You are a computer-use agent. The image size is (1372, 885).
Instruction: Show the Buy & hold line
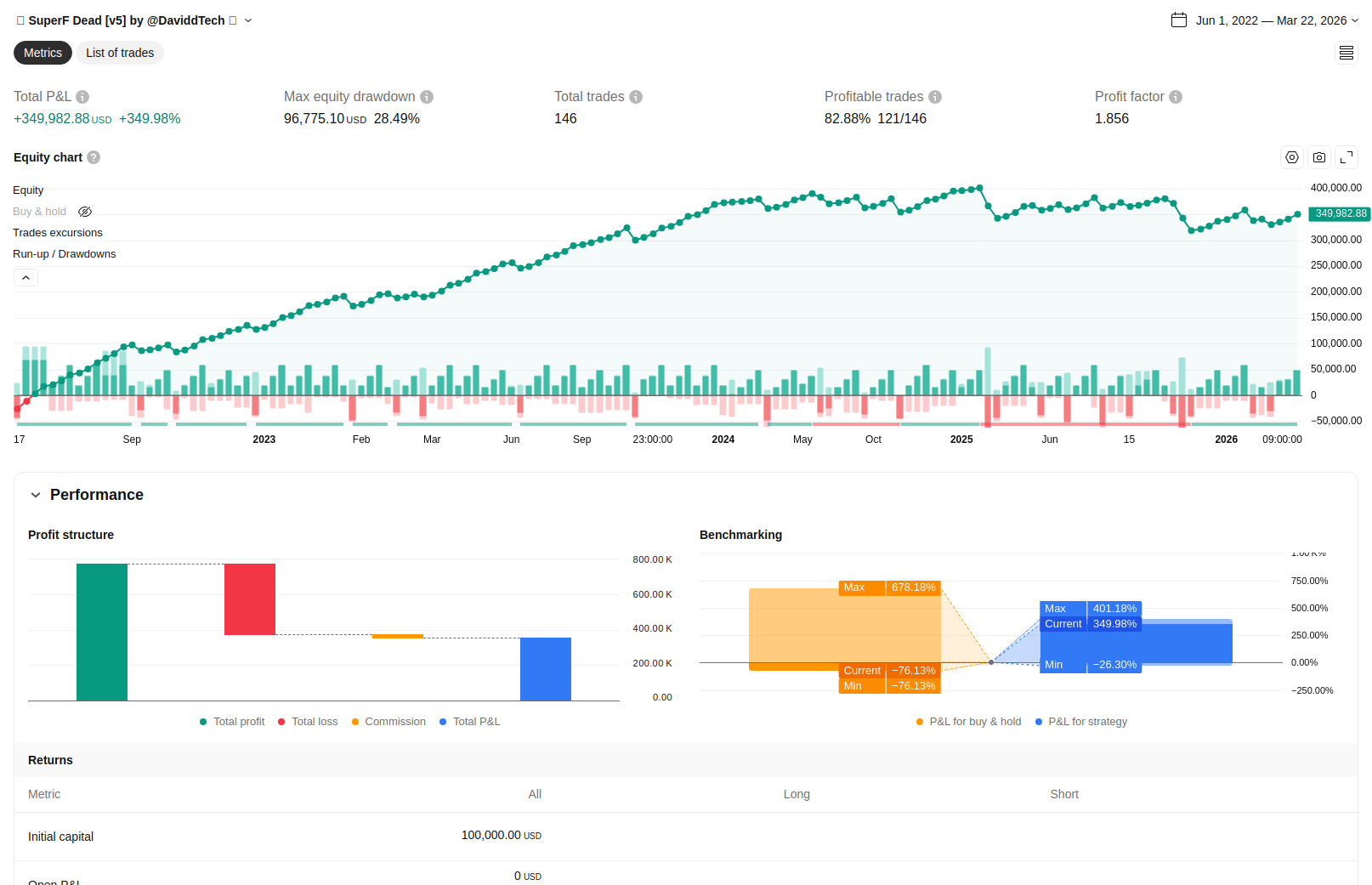(x=85, y=212)
